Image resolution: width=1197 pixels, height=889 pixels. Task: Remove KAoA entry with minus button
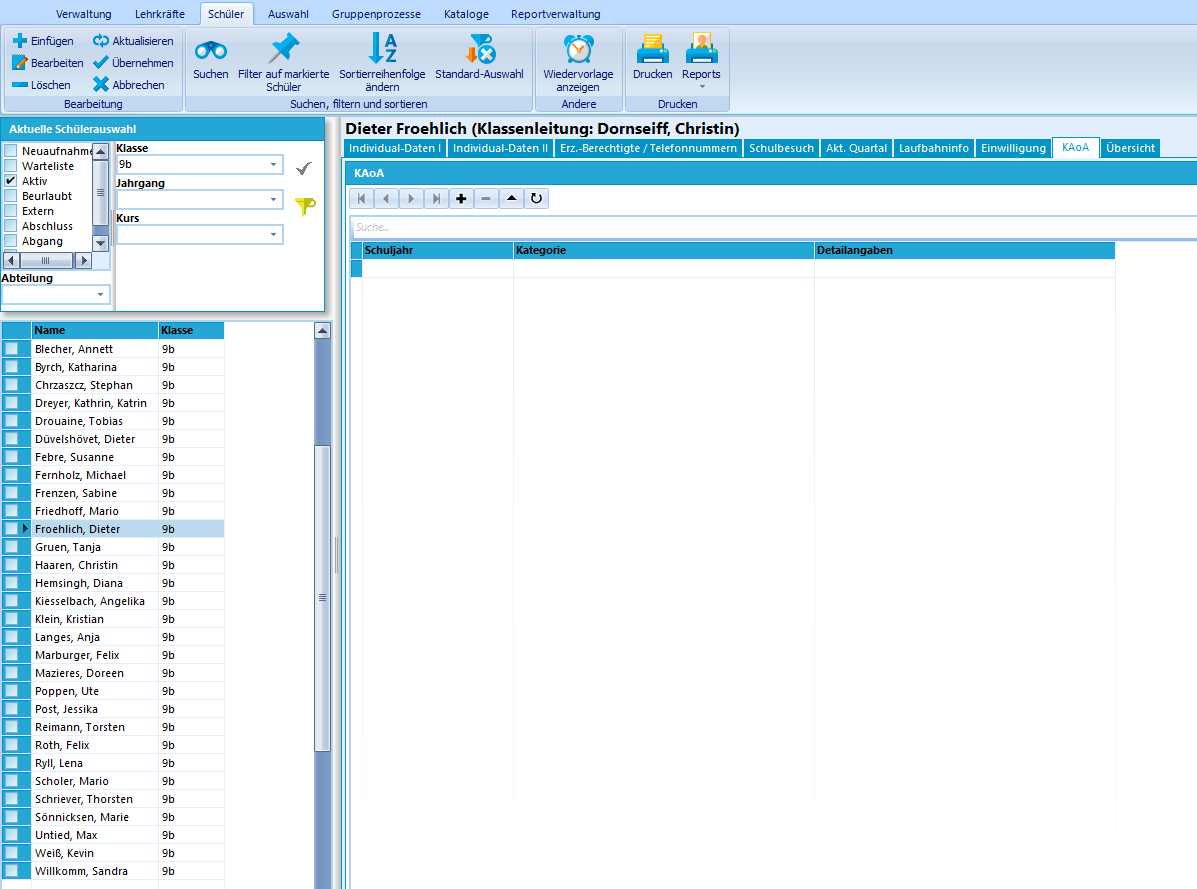486,198
